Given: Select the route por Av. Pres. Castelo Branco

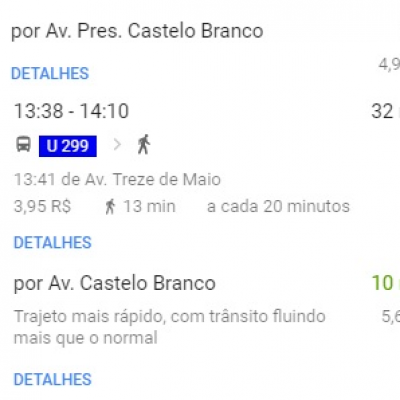Looking at the screenshot, I should click(x=137, y=31).
